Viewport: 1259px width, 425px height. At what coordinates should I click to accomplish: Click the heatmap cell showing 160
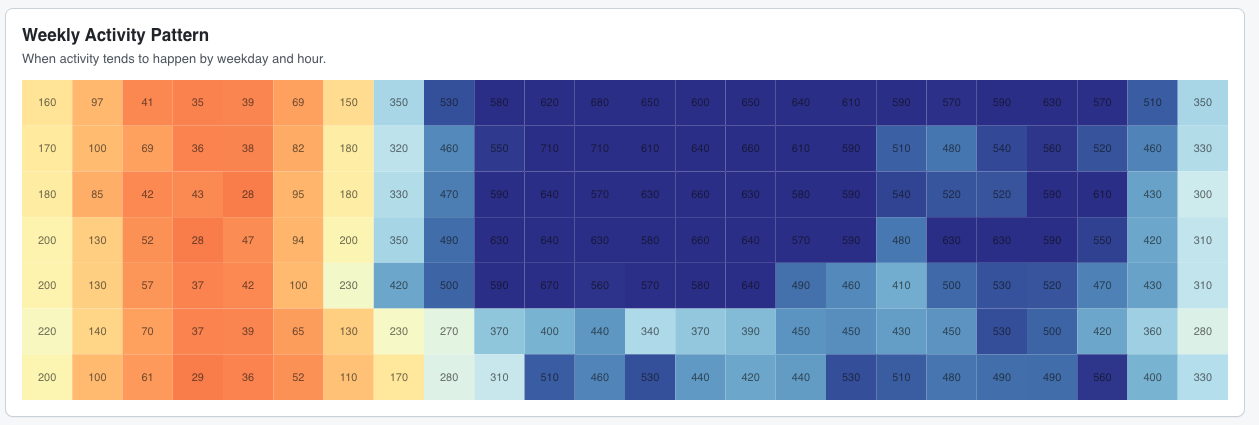47,102
